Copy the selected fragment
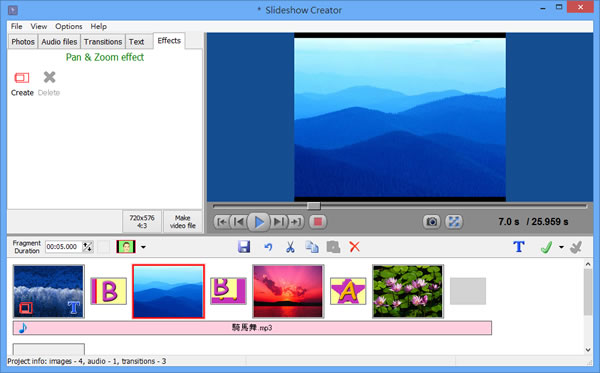 tap(312, 247)
